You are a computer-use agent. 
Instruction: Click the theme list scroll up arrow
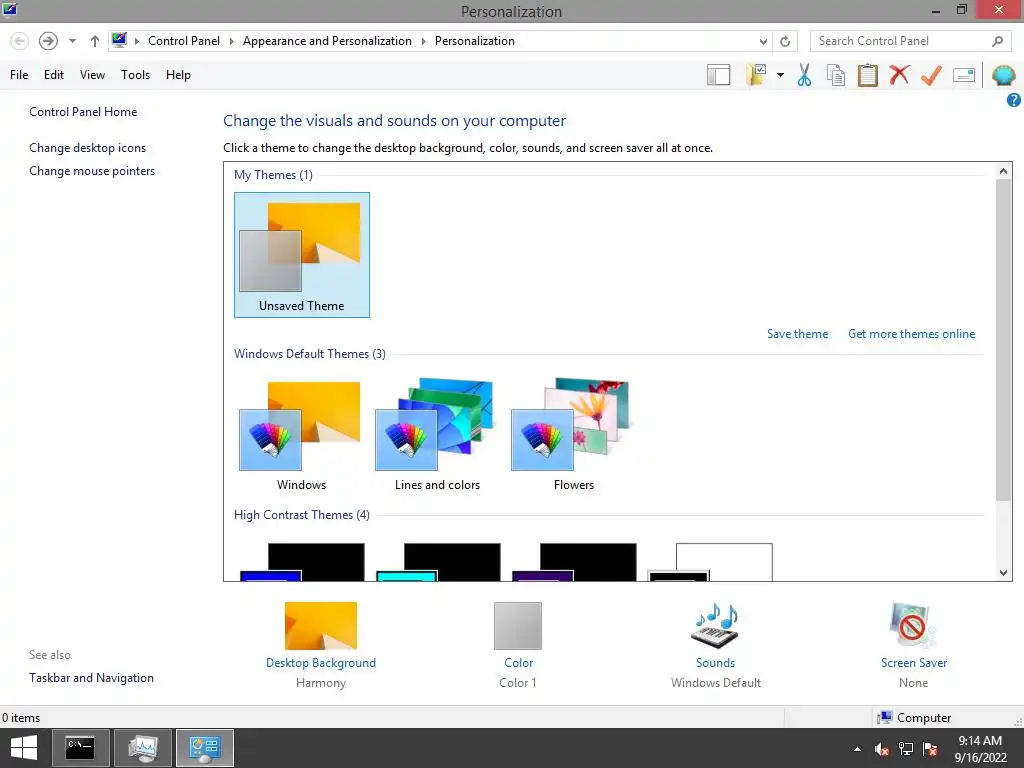point(1004,171)
